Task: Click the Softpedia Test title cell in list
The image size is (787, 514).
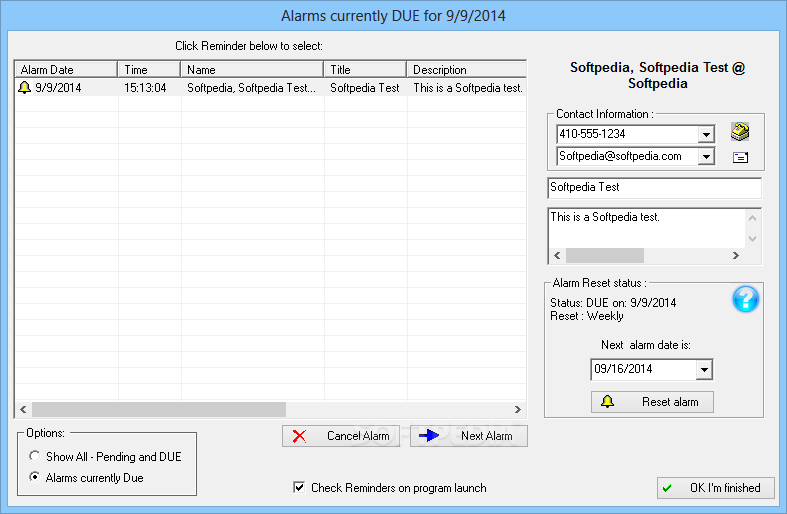Action: 365,88
